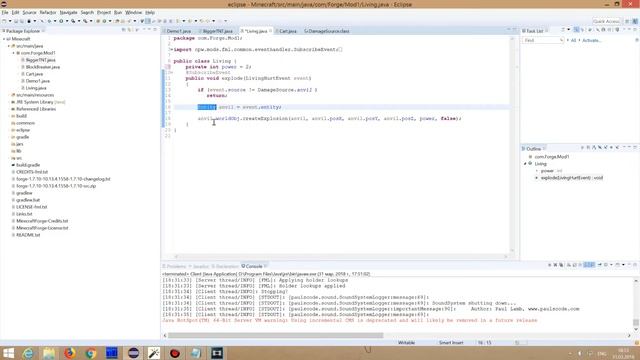Image resolution: width=640 pixels, height=360 pixels.
Task: Switch to the Demo1.java editor tab
Action: (179, 31)
